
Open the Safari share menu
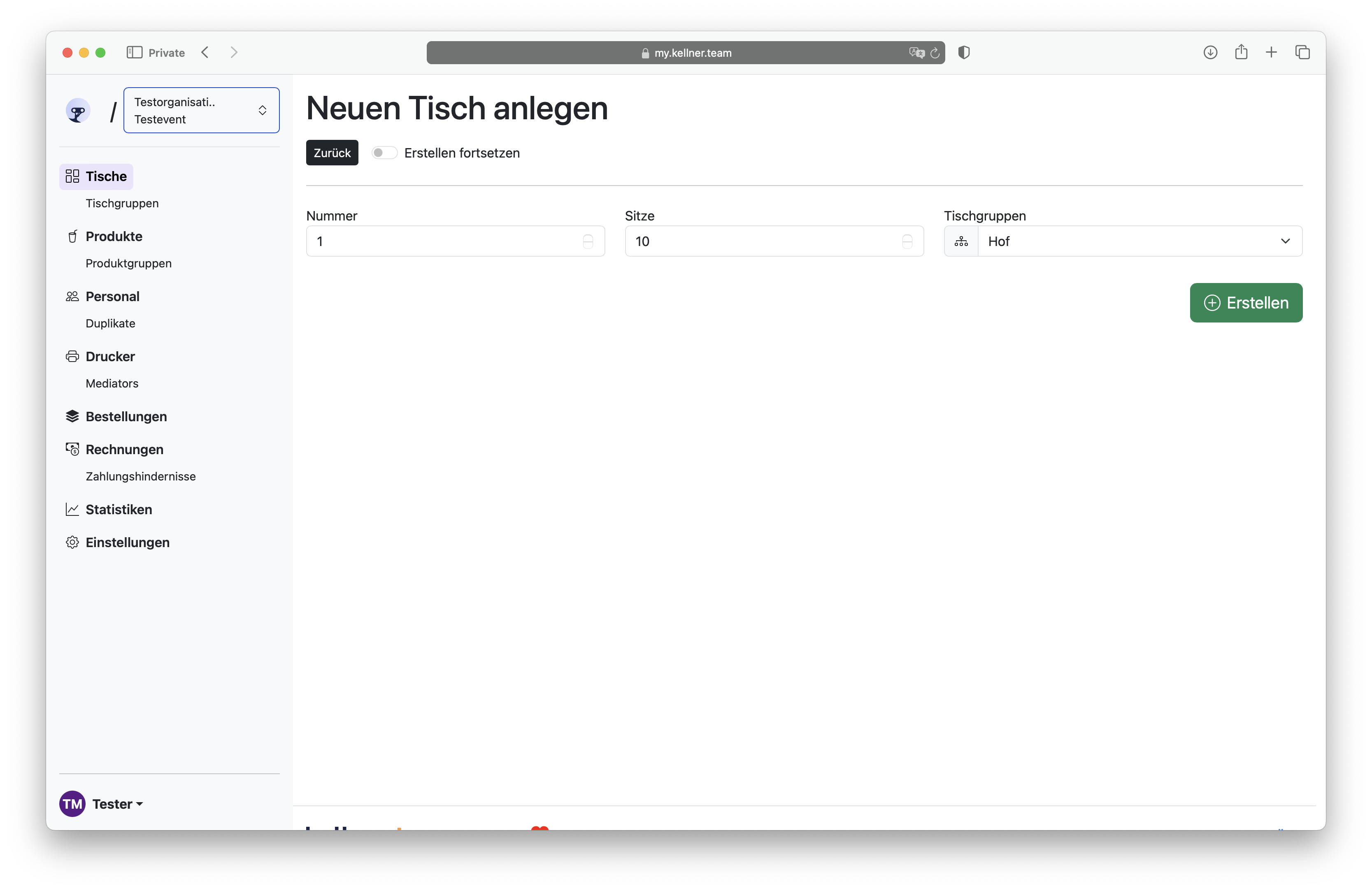[1241, 52]
